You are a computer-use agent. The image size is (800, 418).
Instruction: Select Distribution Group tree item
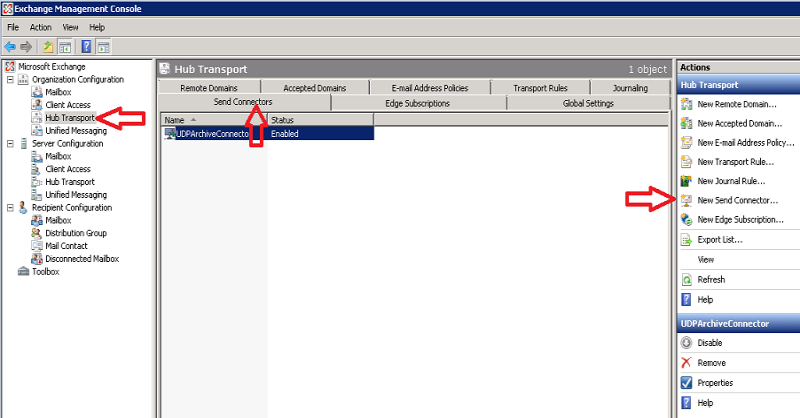tap(76, 233)
